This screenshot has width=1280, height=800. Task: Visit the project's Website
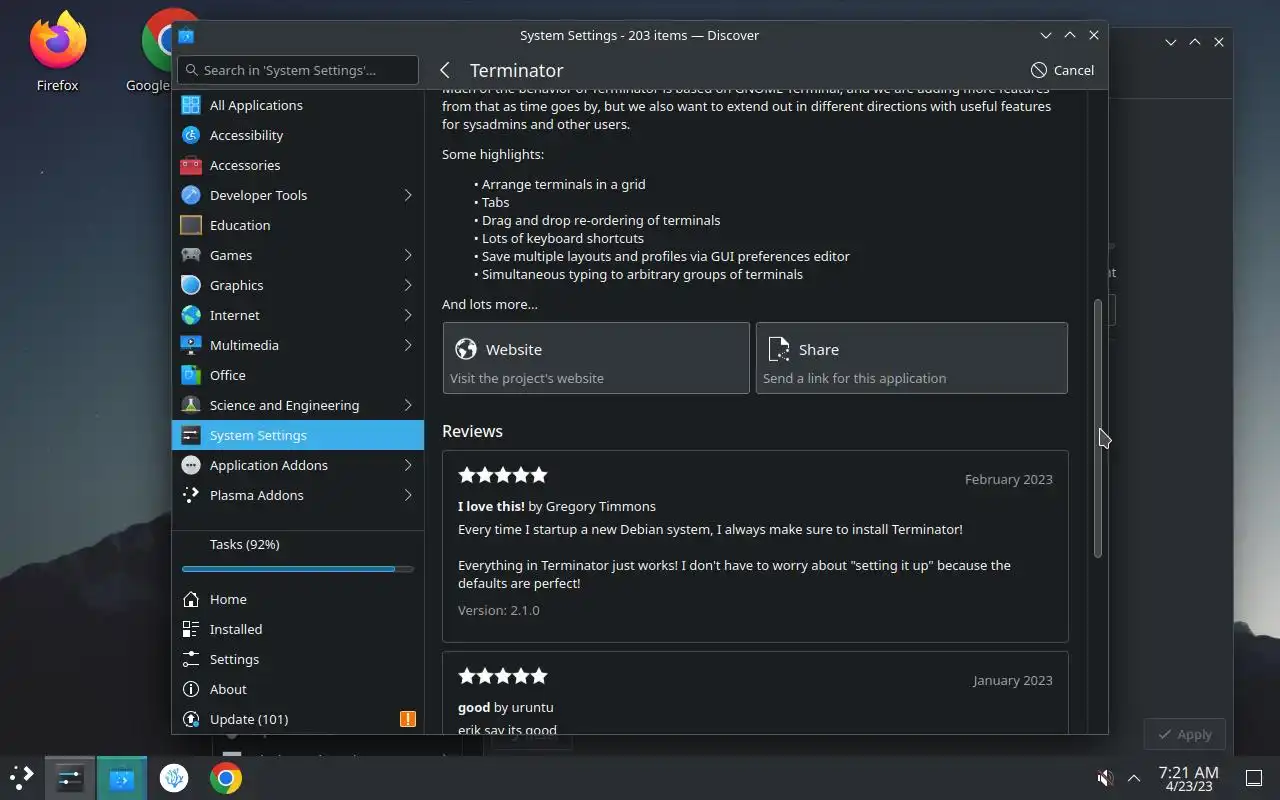pos(596,358)
